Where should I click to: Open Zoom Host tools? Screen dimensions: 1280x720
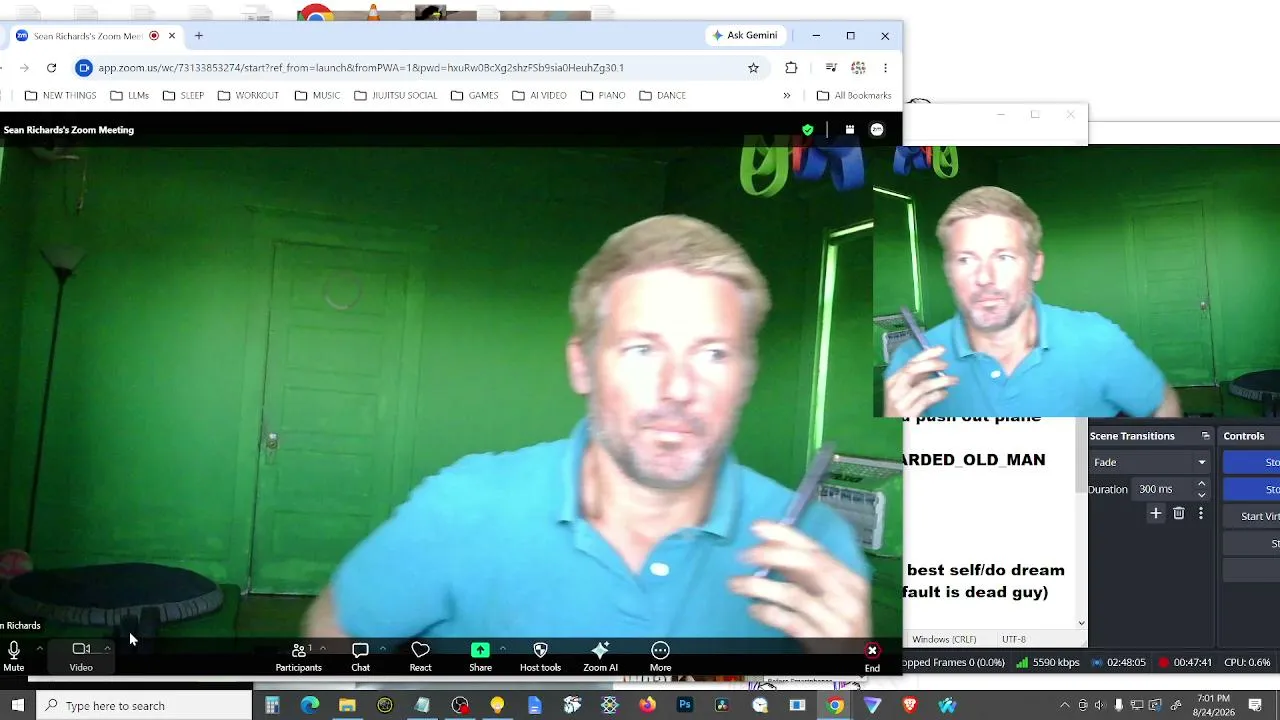click(540, 656)
